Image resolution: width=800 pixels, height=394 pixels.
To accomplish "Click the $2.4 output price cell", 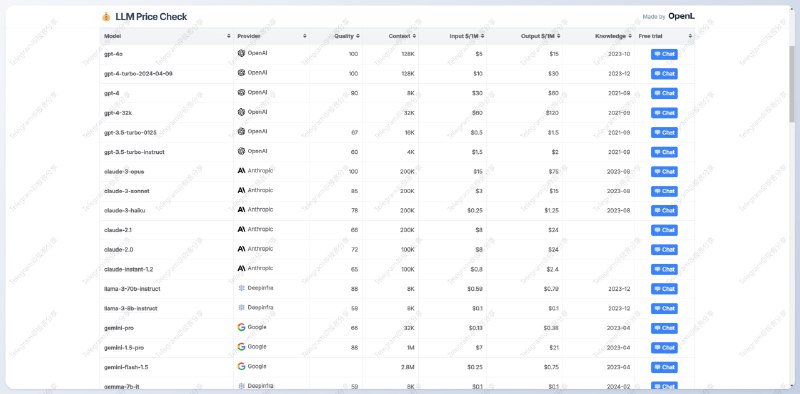I will 553,269.
